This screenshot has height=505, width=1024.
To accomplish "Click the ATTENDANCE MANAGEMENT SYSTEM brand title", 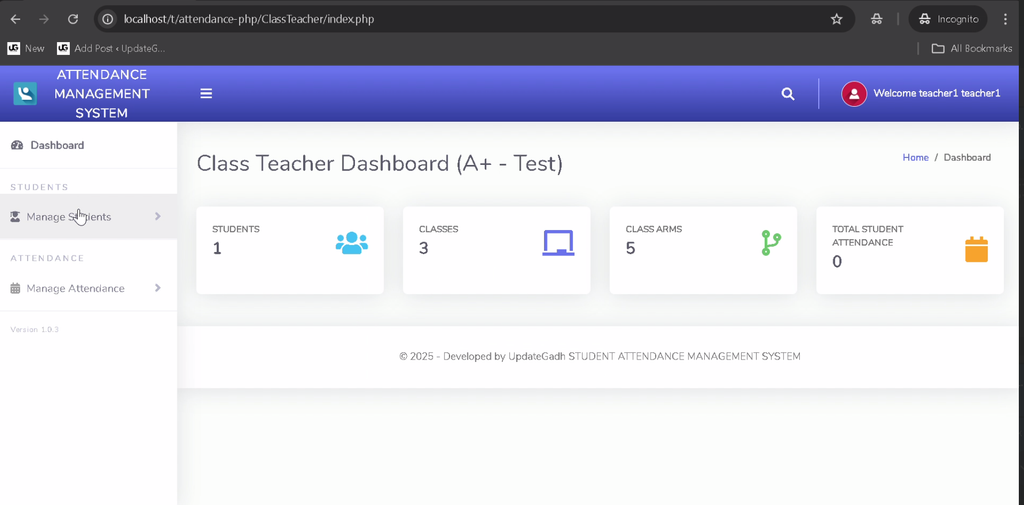I will click(102, 93).
